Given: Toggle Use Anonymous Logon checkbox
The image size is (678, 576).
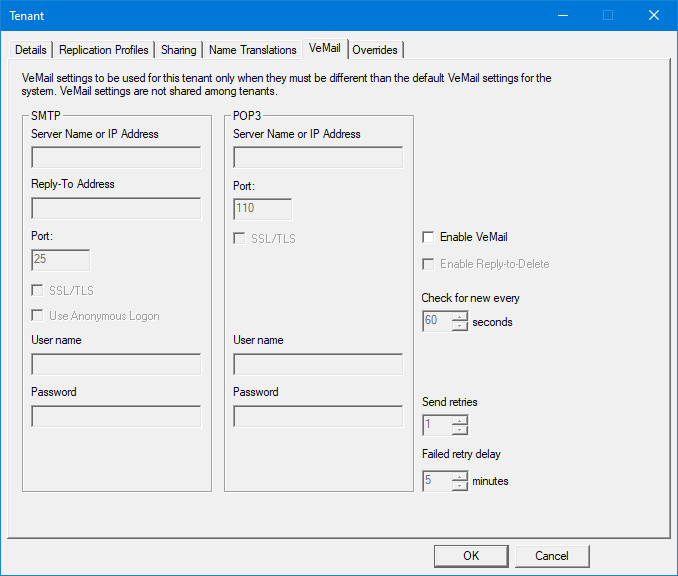Looking at the screenshot, I should point(38,316).
